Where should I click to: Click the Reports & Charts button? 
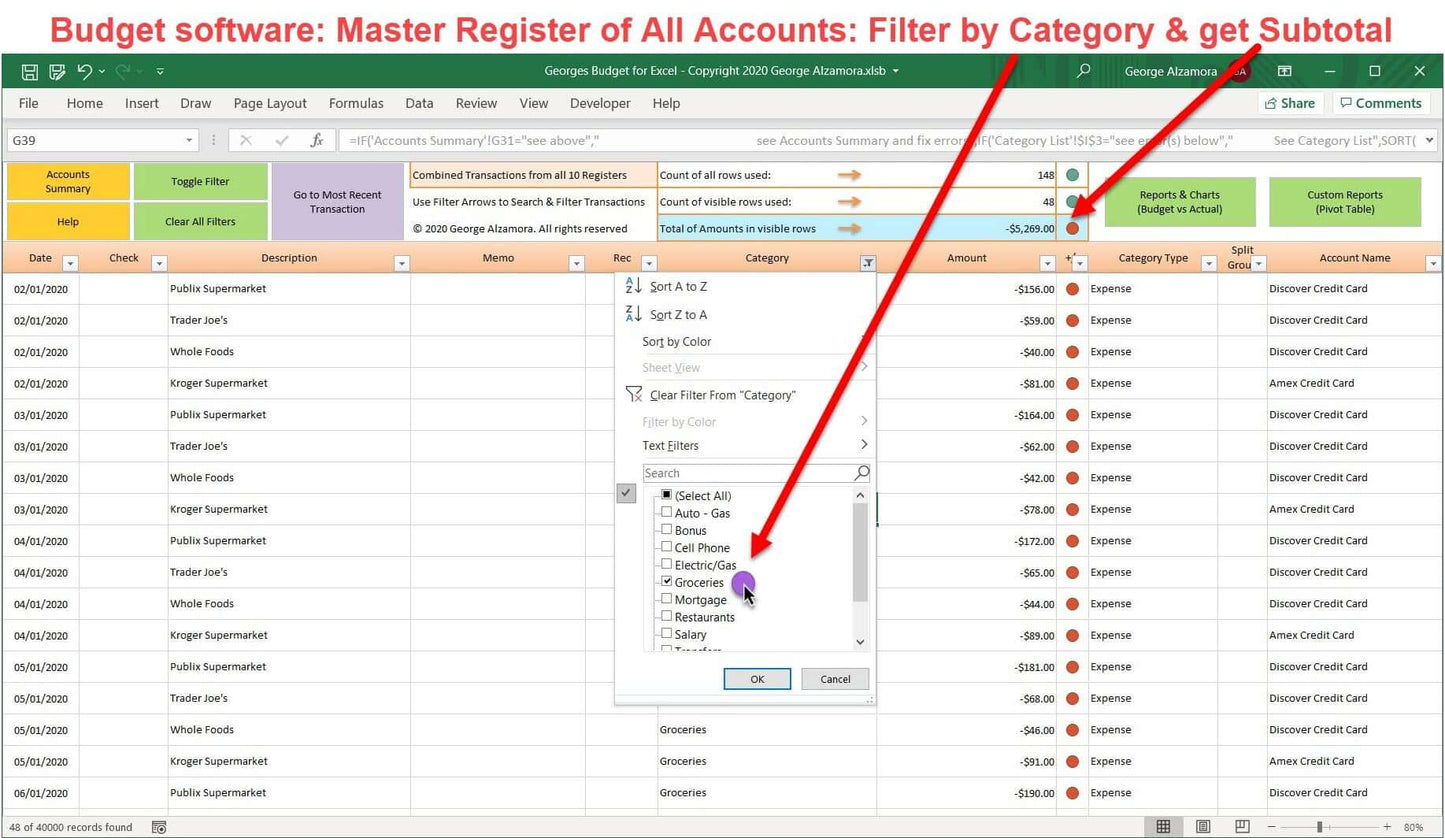coord(1178,202)
